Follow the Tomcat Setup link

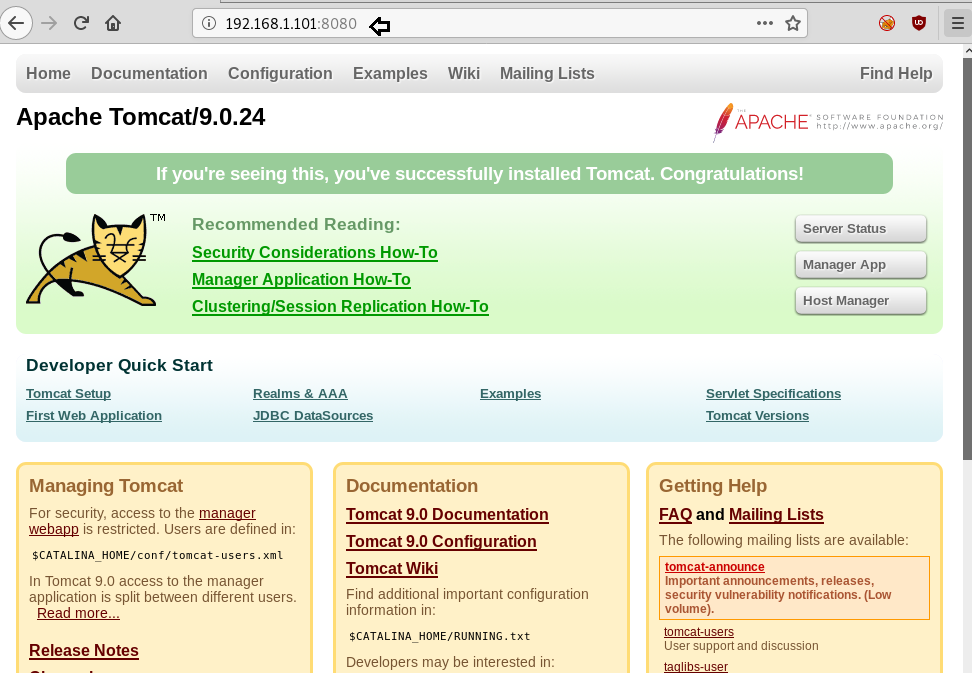pyautogui.click(x=68, y=394)
